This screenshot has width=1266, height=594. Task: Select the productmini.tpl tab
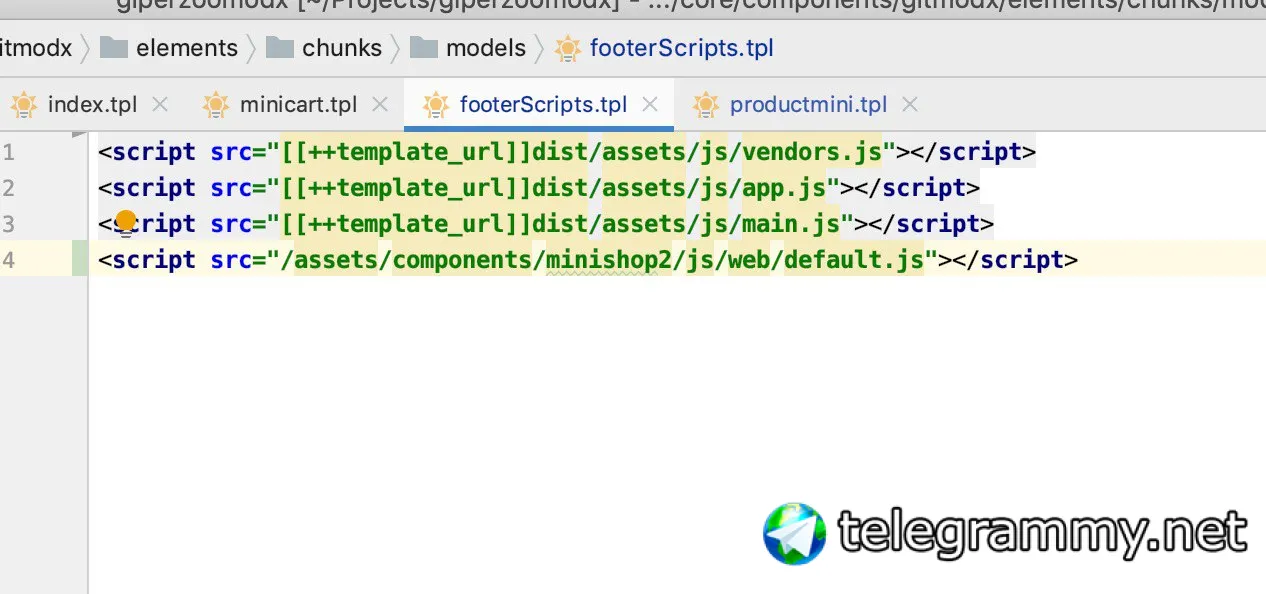coord(808,105)
